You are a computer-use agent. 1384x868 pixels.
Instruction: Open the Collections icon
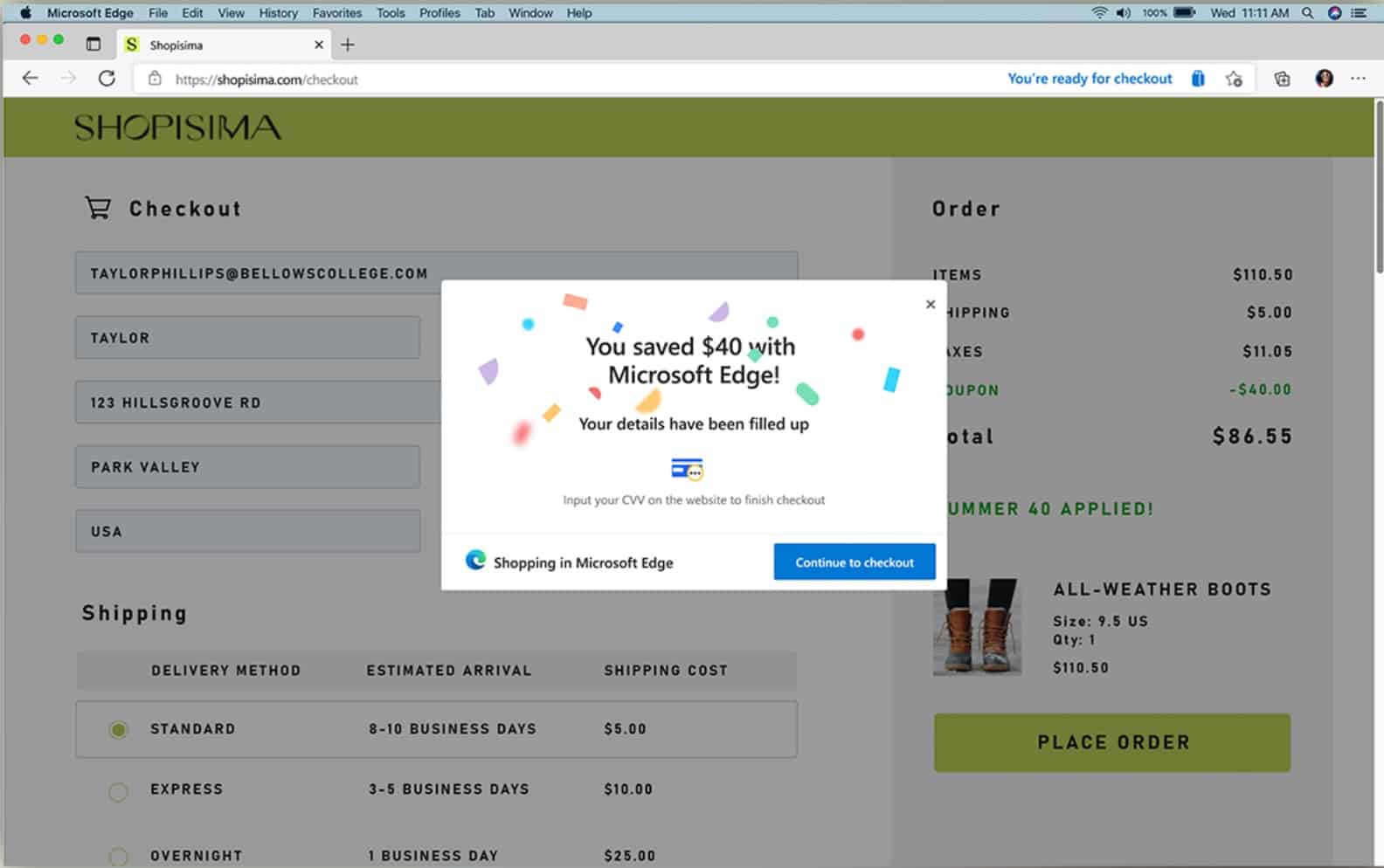click(1282, 79)
